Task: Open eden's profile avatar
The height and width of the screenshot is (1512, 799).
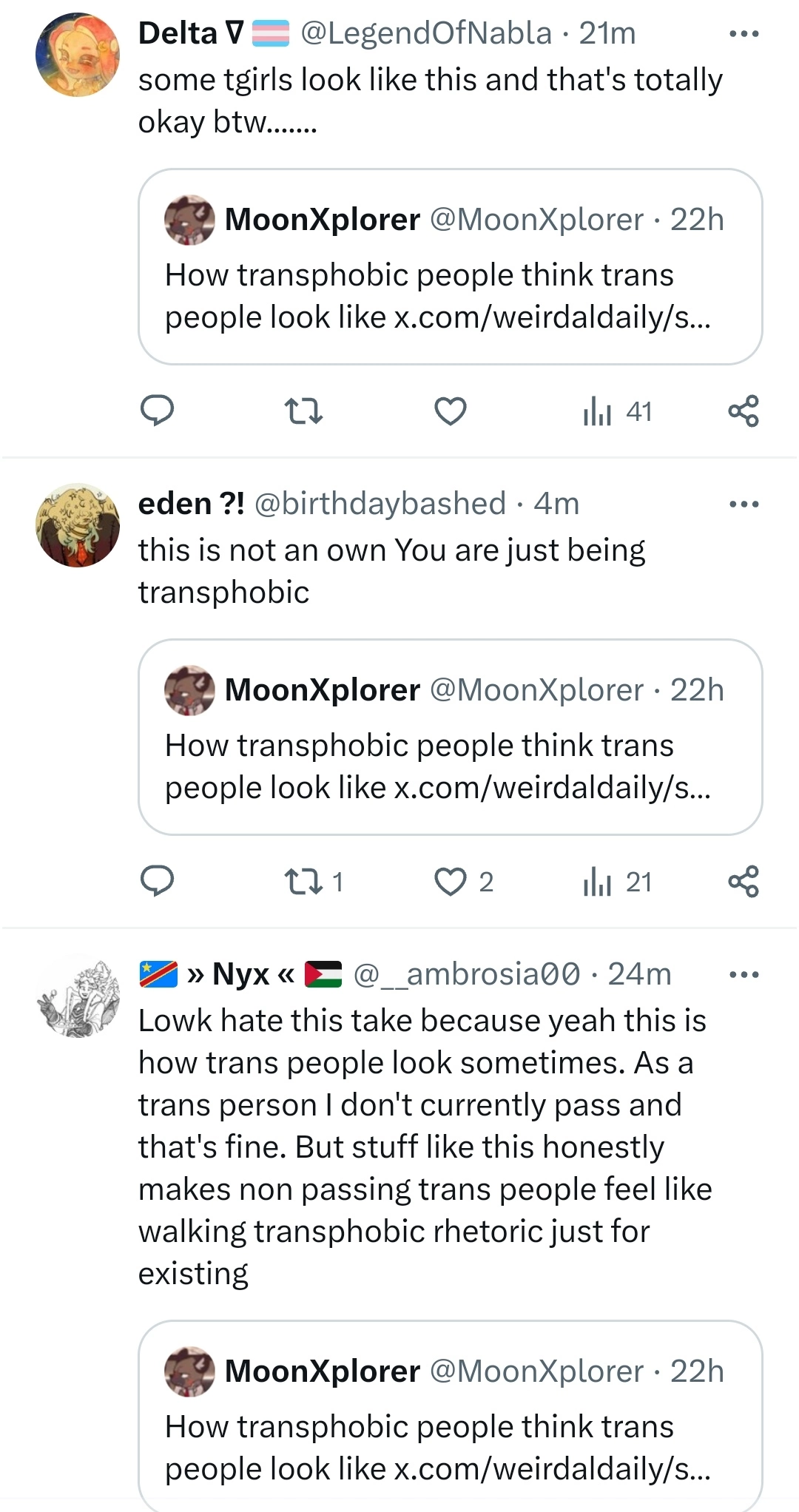Action: click(77, 525)
